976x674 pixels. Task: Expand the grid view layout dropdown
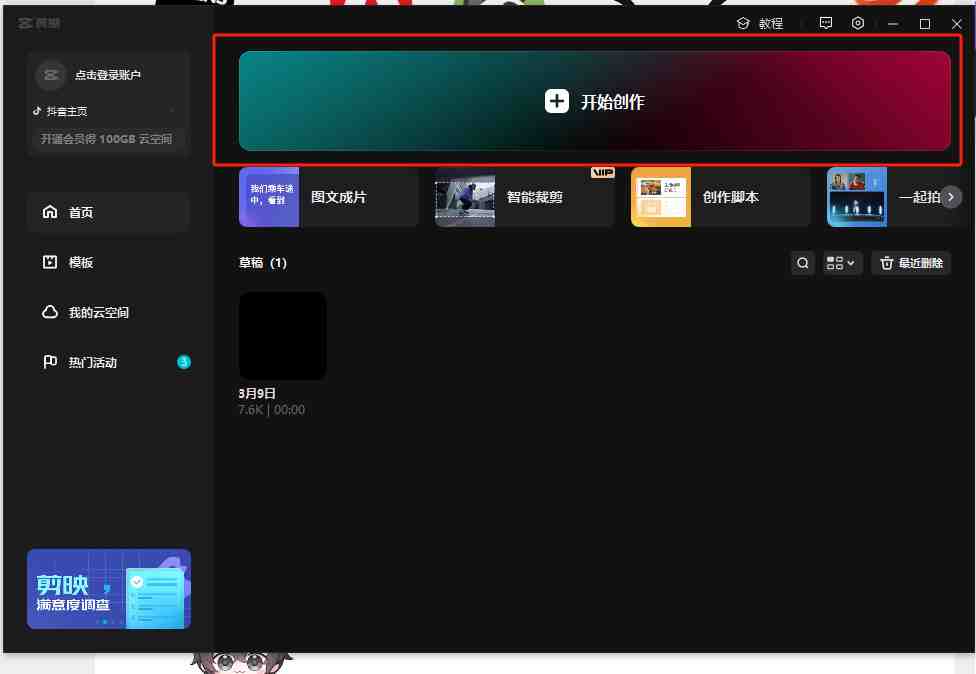pyautogui.click(x=841, y=263)
